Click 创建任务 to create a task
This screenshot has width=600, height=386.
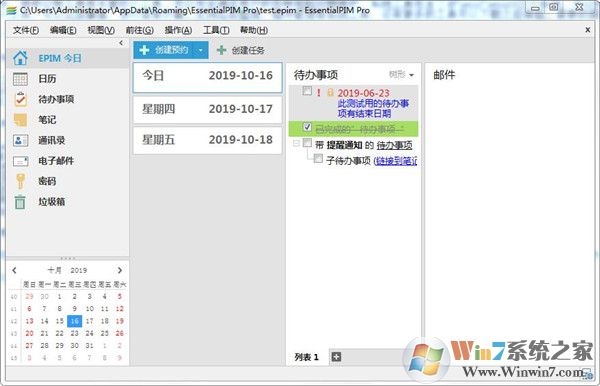[x=240, y=50]
